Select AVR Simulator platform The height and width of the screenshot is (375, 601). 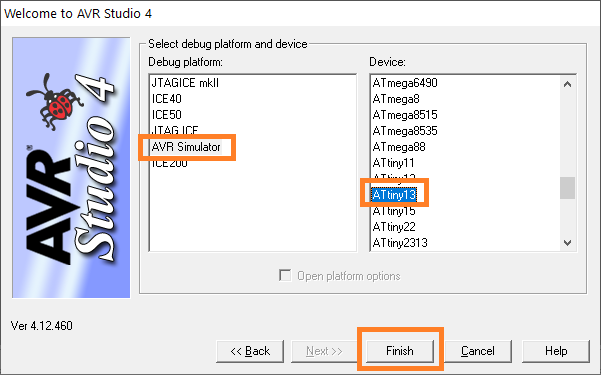click(186, 147)
